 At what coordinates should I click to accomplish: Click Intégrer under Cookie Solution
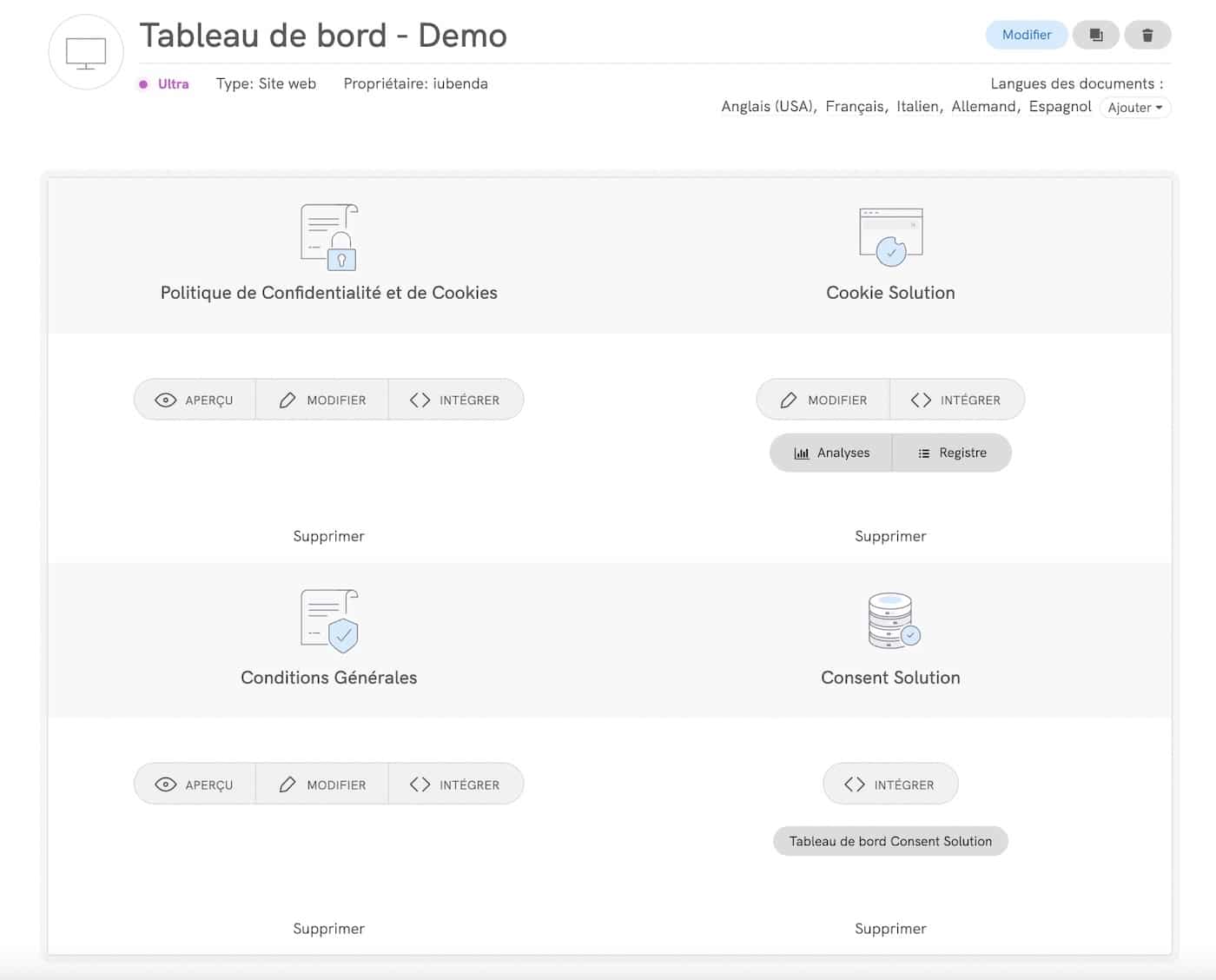[x=957, y=400]
